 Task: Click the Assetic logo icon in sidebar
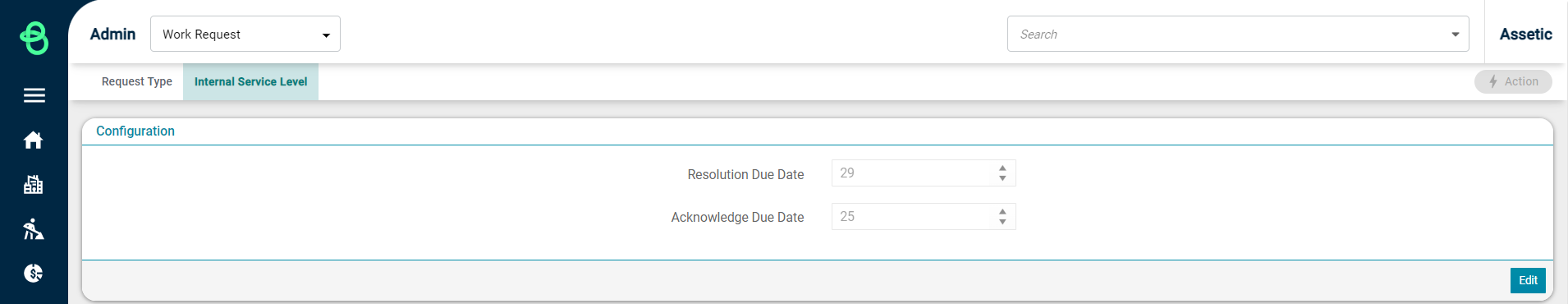34,38
